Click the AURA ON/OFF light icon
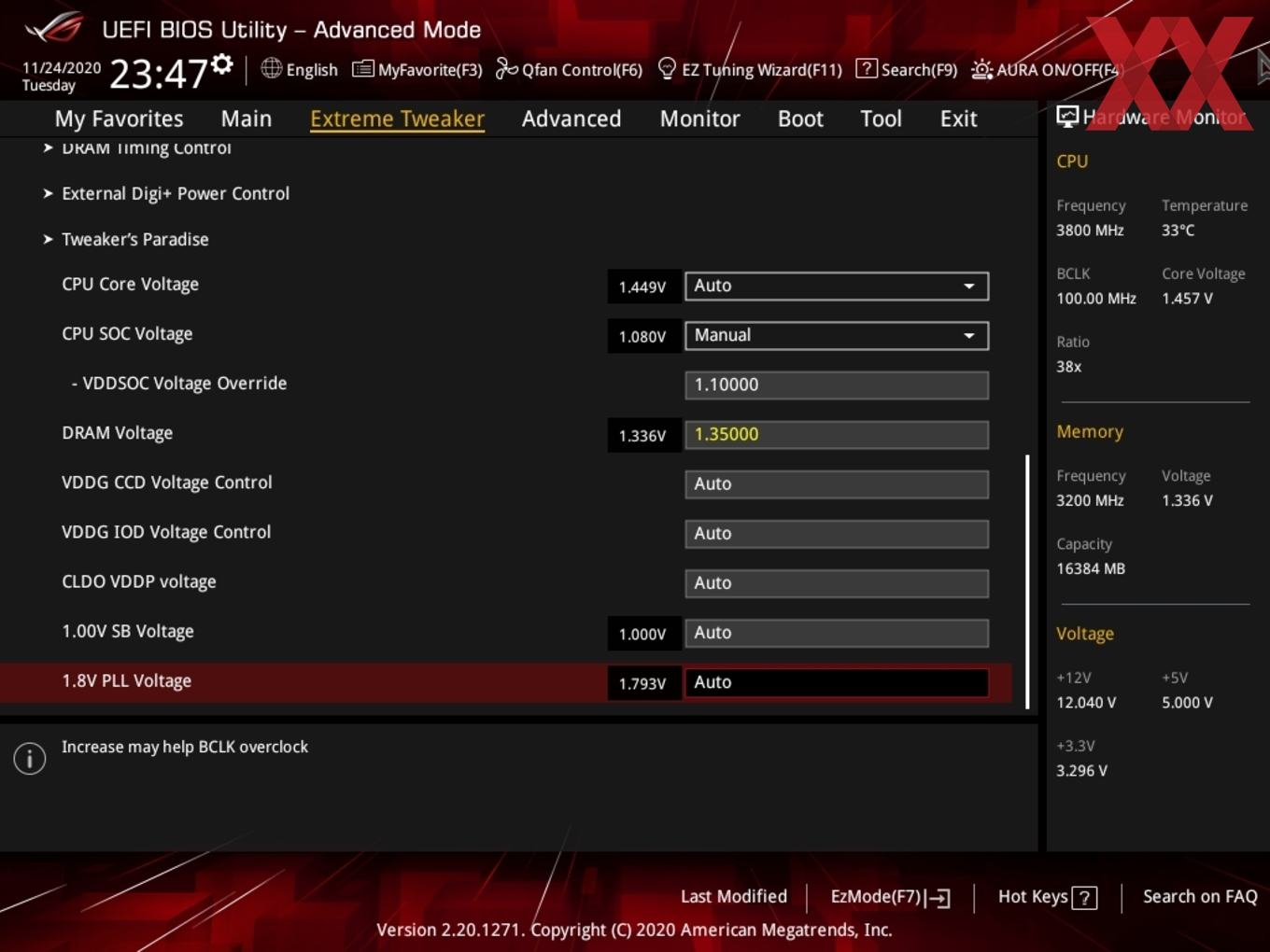Screen dimensions: 1270x952 coord(981,70)
